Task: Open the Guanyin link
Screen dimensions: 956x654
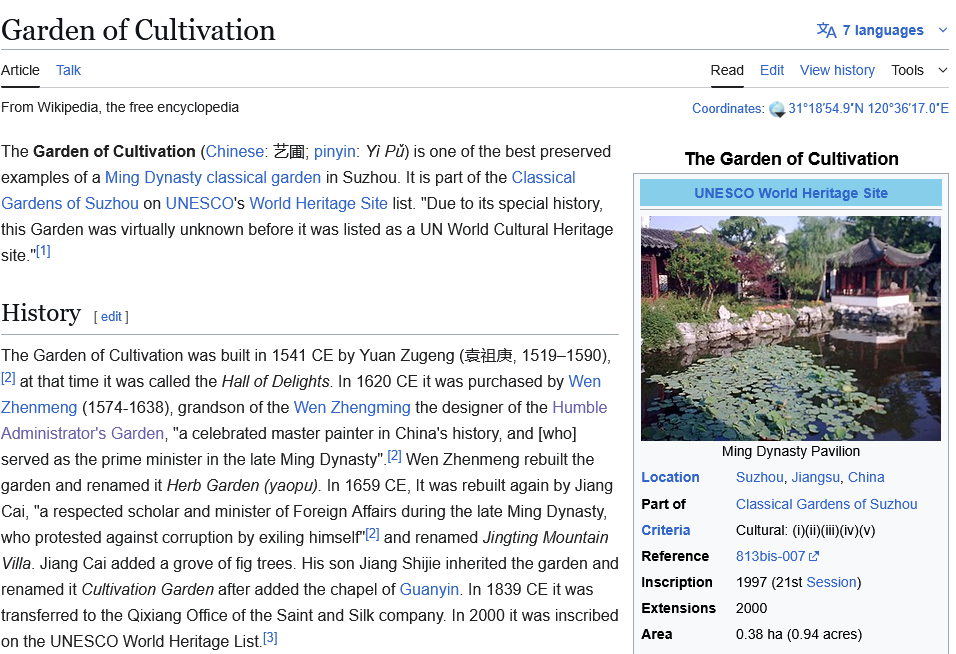Action: tap(429, 589)
